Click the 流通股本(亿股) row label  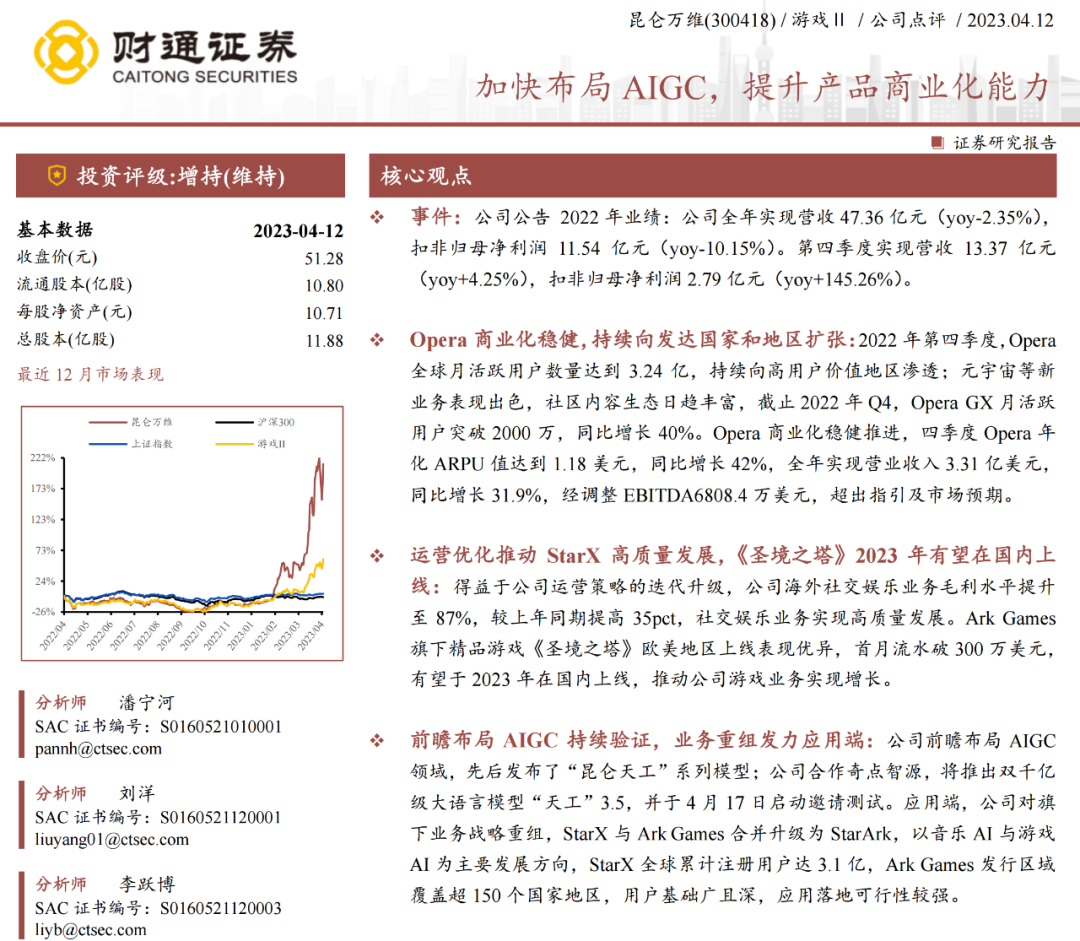[x=74, y=285]
